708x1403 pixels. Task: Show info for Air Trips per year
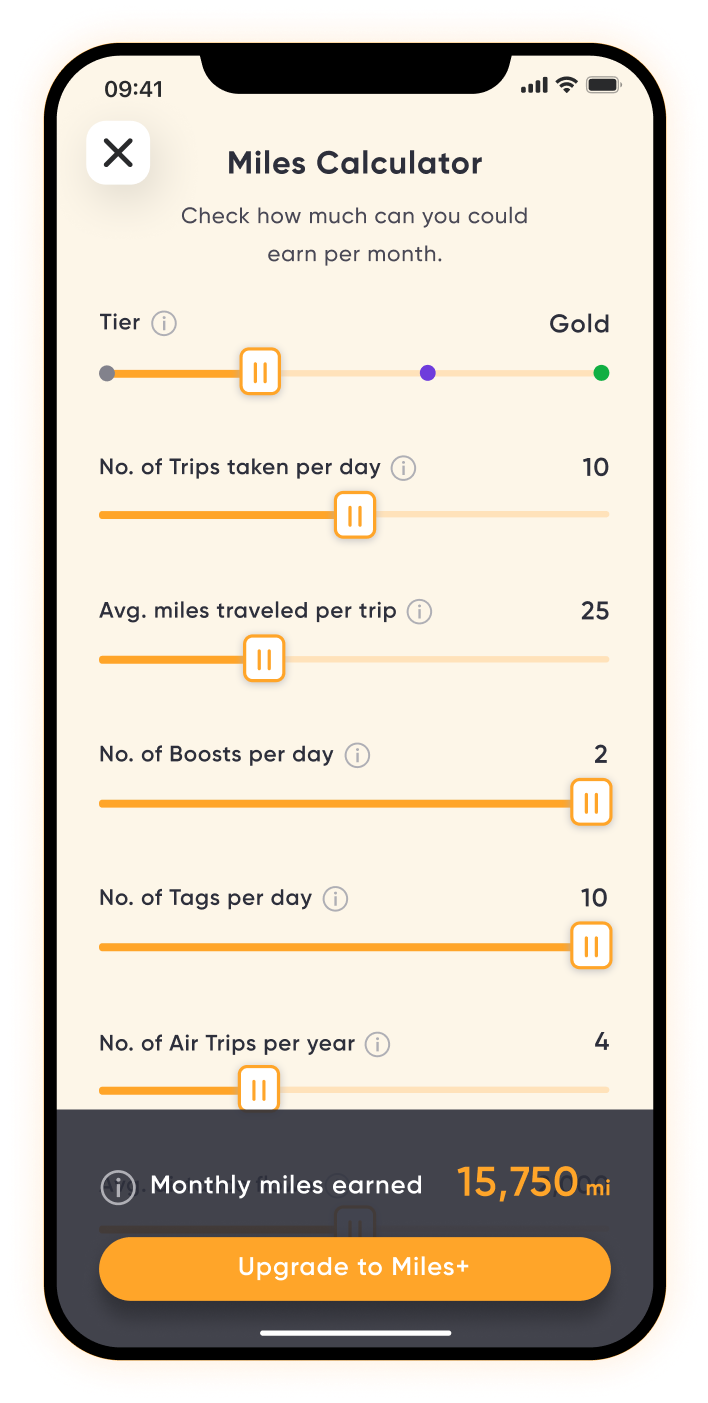pos(377,1044)
